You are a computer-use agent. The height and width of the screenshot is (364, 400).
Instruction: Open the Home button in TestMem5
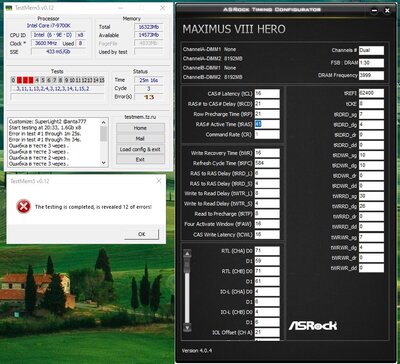point(140,128)
